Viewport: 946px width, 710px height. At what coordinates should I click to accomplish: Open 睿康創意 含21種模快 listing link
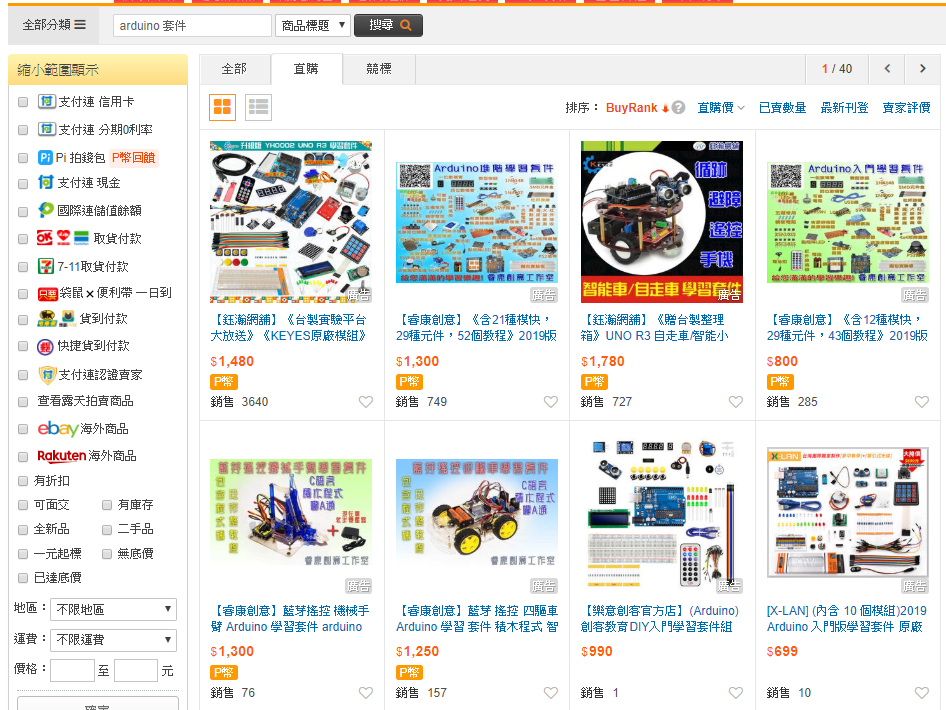(x=476, y=328)
